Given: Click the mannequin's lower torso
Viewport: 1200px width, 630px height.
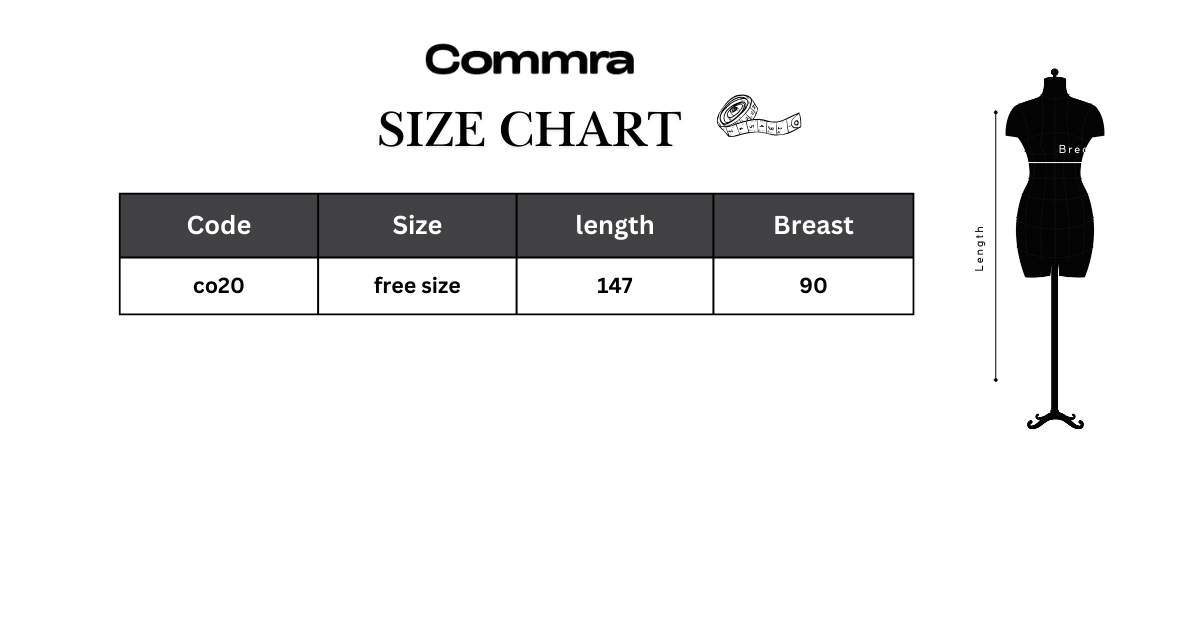Looking at the screenshot, I should point(1055,235).
